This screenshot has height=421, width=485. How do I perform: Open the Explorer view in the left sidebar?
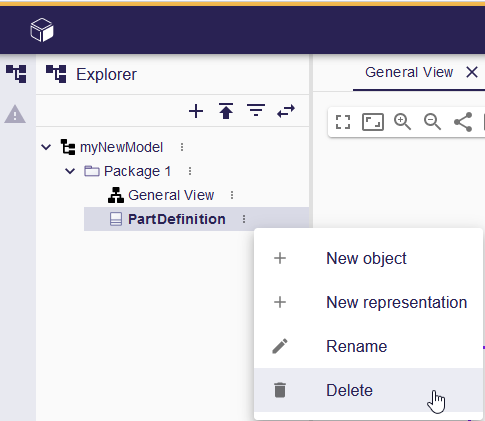(16, 74)
